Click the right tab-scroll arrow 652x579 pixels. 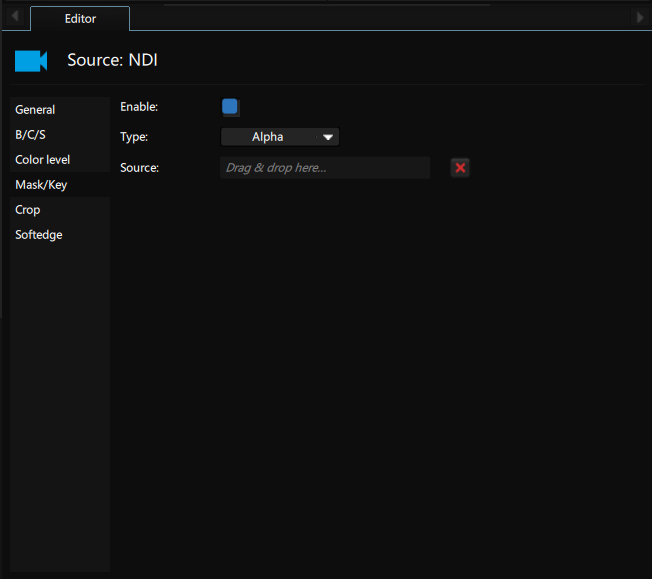tap(640, 17)
